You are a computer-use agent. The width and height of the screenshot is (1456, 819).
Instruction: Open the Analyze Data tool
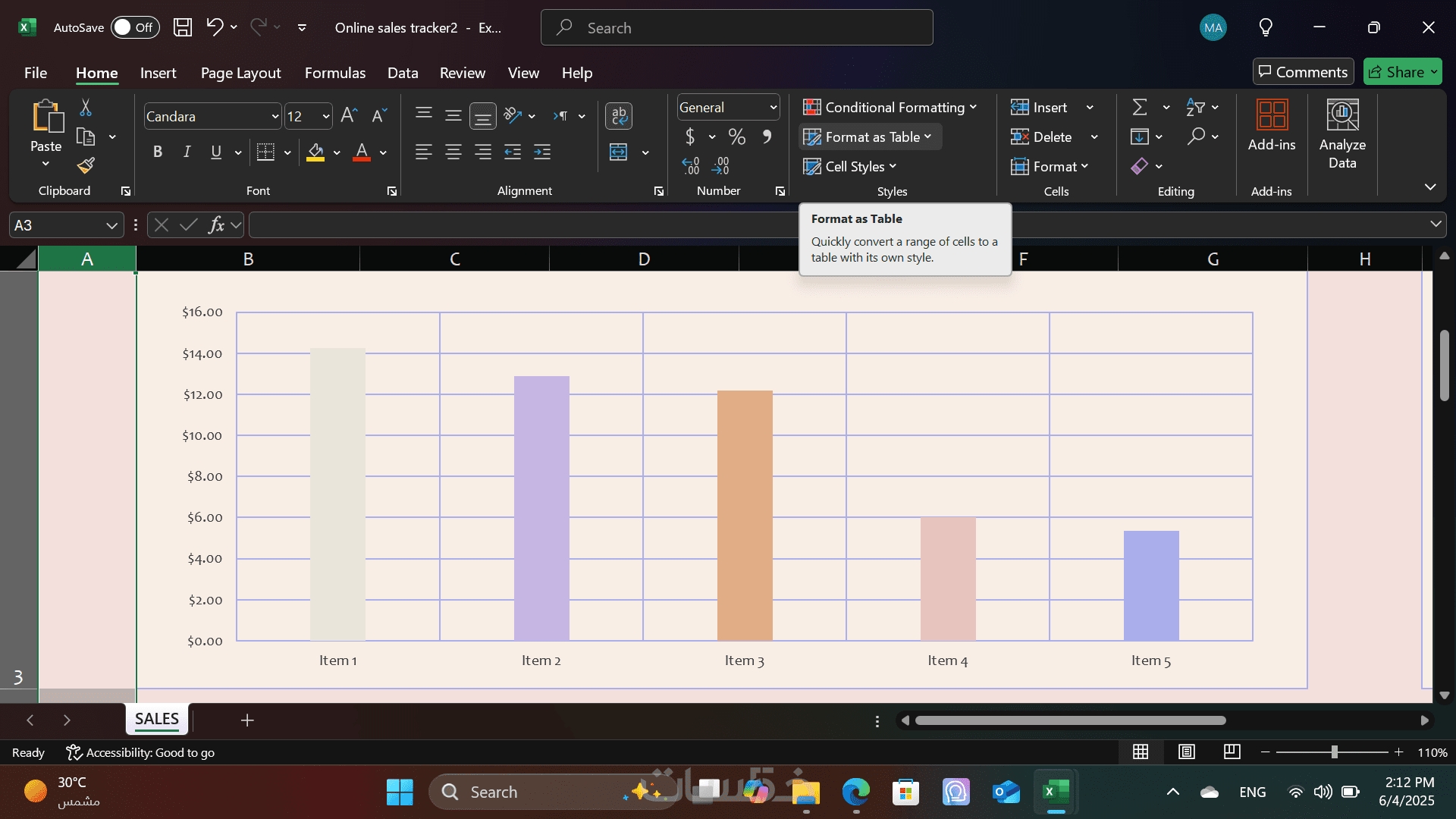pos(1341,134)
